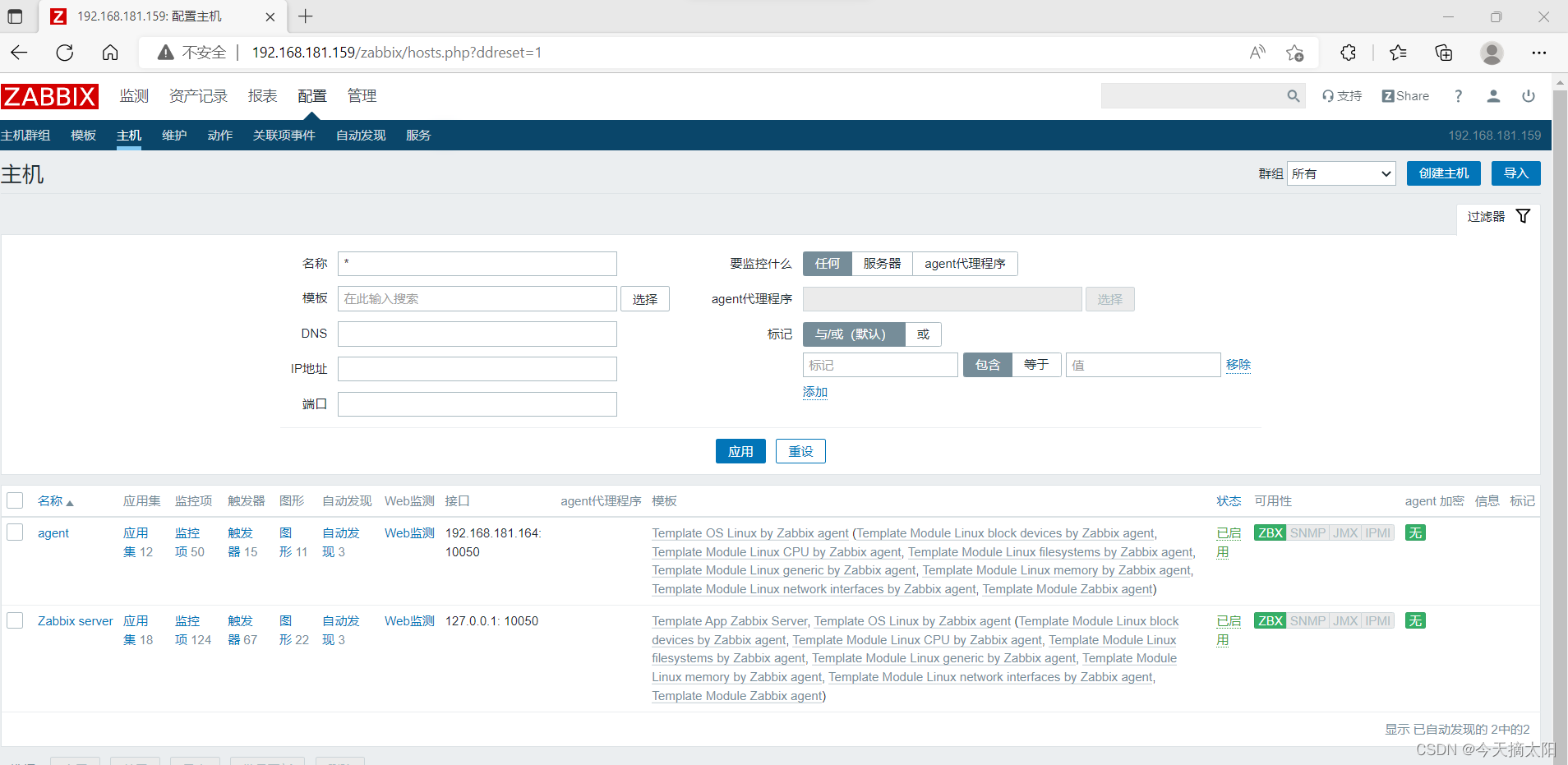
Task: Click the encryption badge for agent row
Action: click(x=1415, y=532)
